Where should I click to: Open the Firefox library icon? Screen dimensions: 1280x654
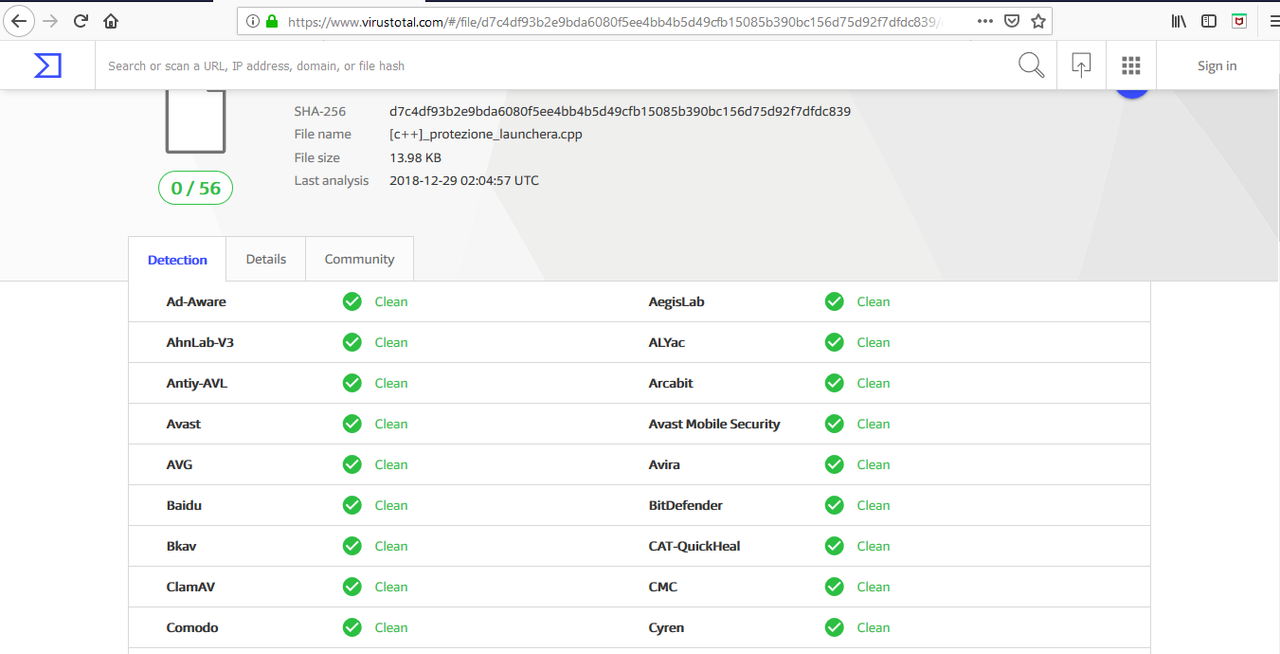click(x=1179, y=21)
